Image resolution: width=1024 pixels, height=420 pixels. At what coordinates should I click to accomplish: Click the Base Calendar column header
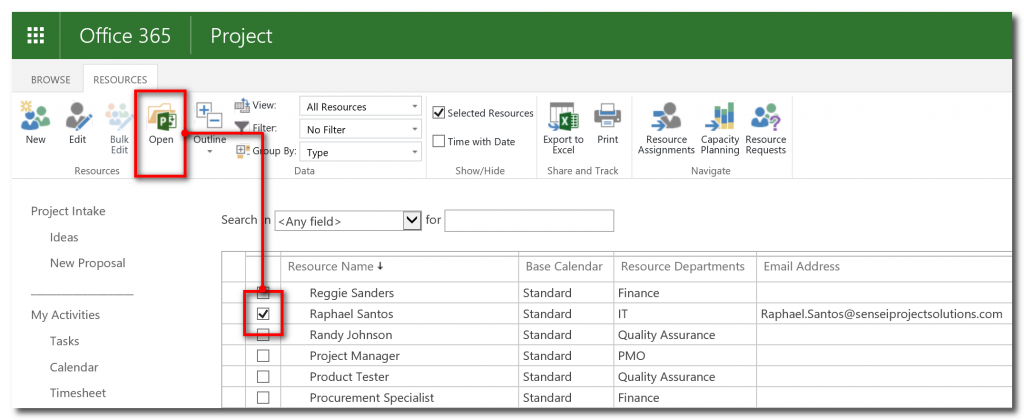coord(566,267)
